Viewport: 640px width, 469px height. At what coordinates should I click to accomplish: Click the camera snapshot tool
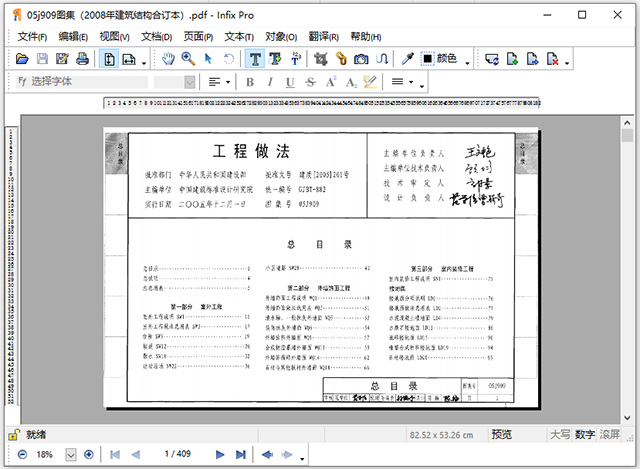click(361, 59)
